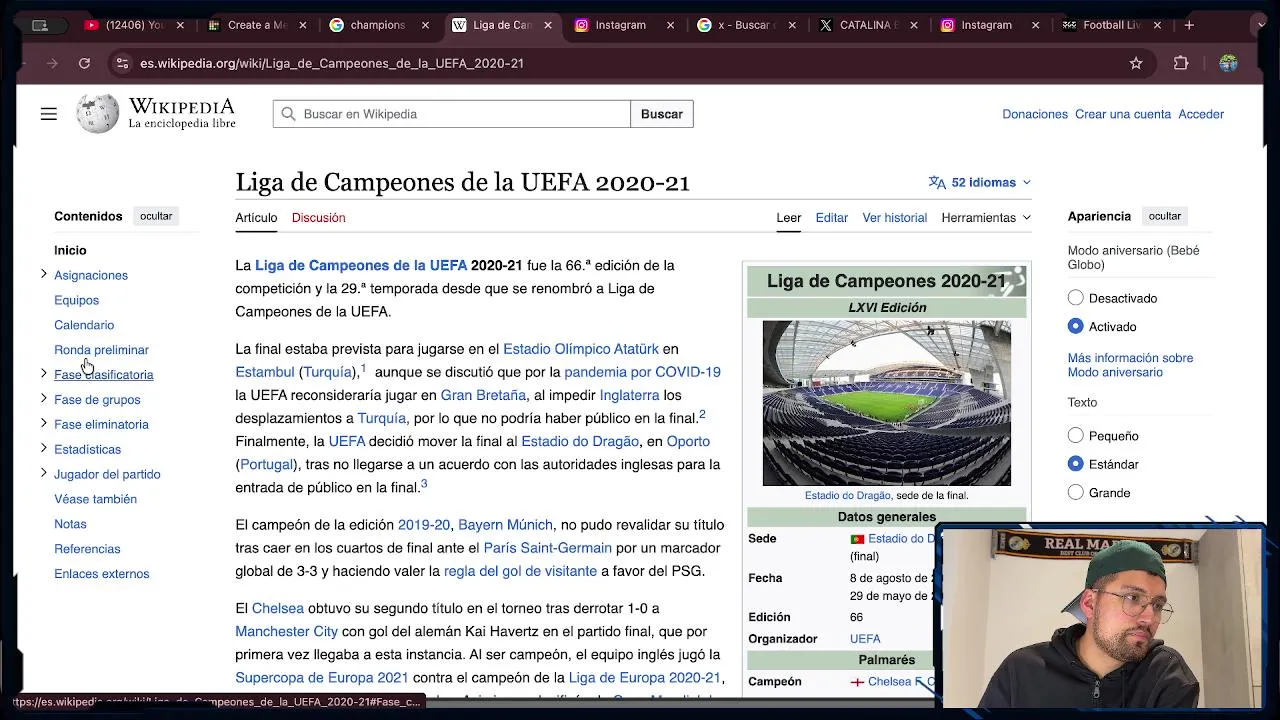Switch to the Artículo tab
Screen dimensions: 1280x720
point(256,217)
